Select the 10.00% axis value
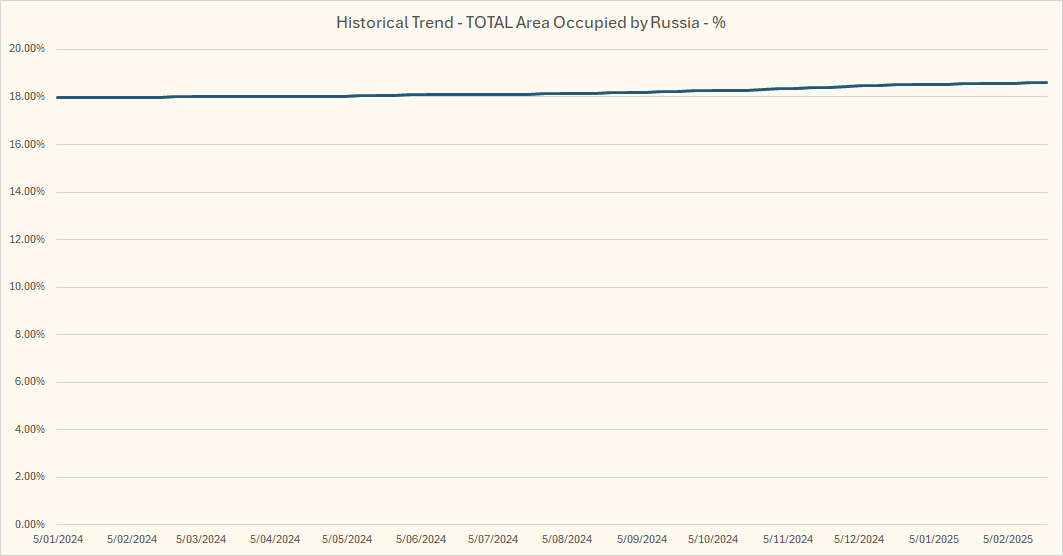The image size is (1063, 556). click(26, 287)
